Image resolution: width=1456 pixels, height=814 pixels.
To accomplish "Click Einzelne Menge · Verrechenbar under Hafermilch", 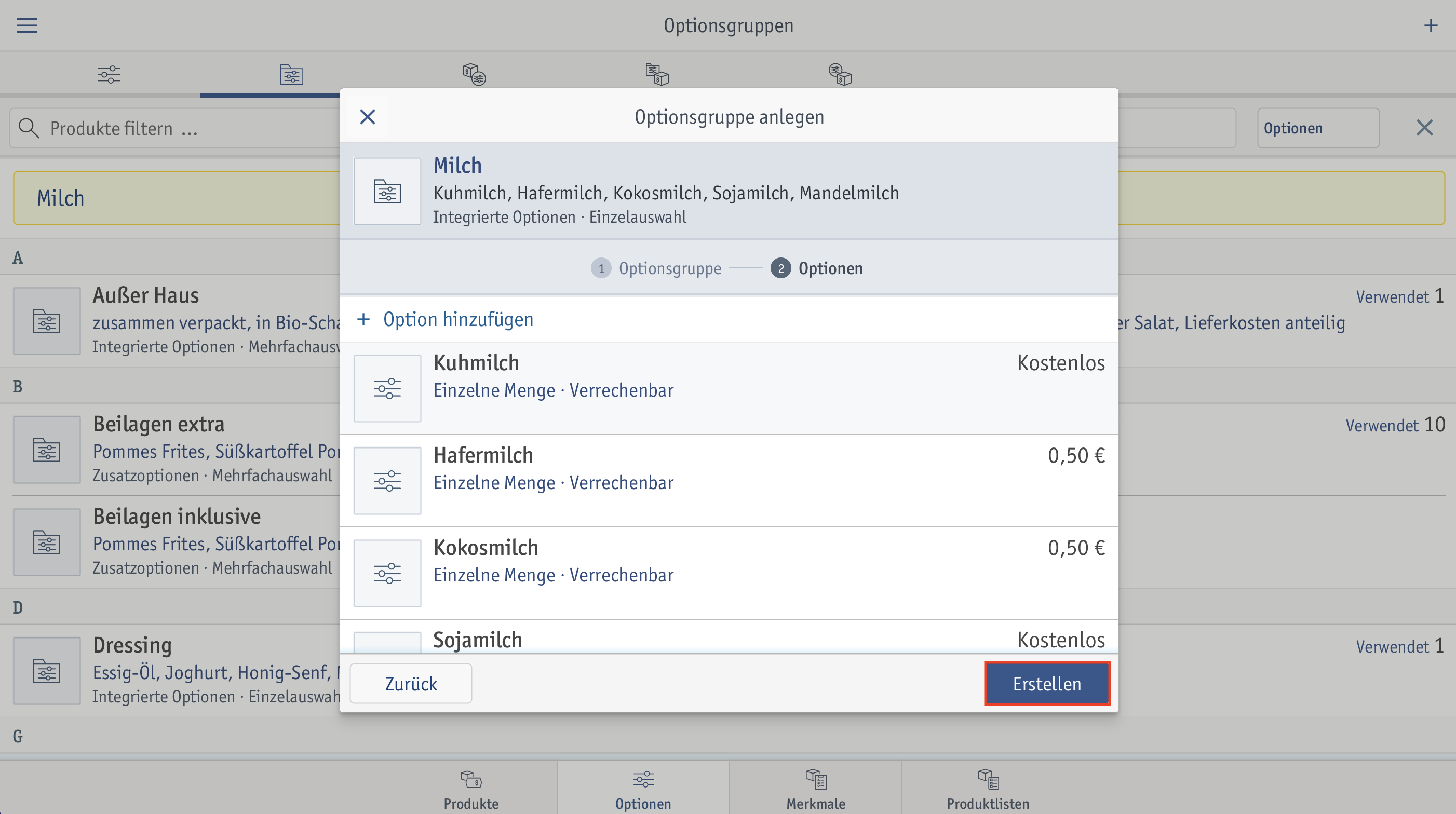I will click(554, 483).
